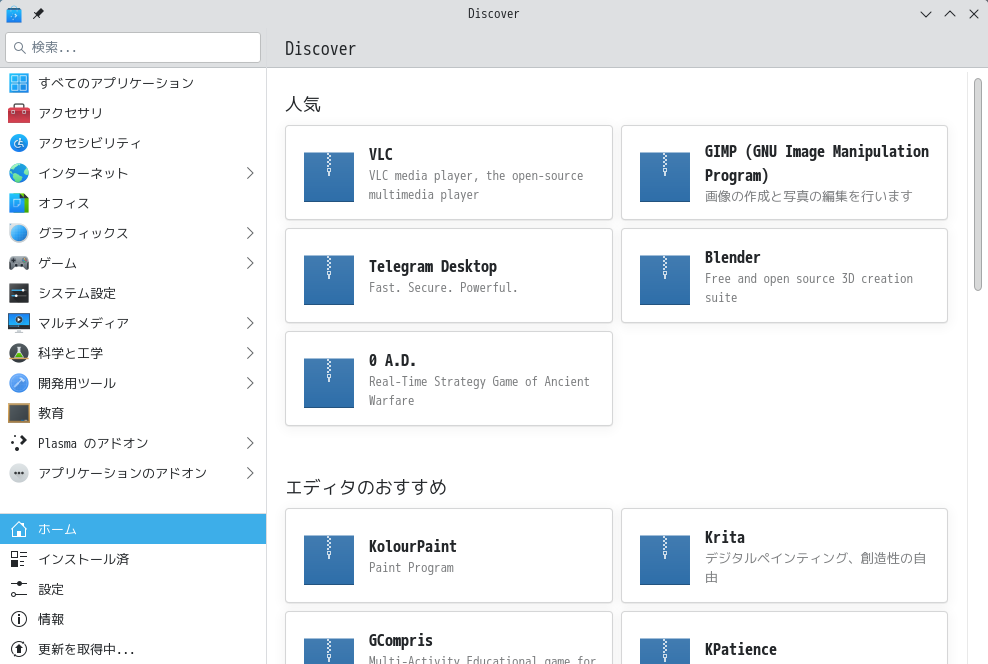Click the Telegram Desktop package icon
Viewport: 988px width, 664px height.
coord(329,280)
